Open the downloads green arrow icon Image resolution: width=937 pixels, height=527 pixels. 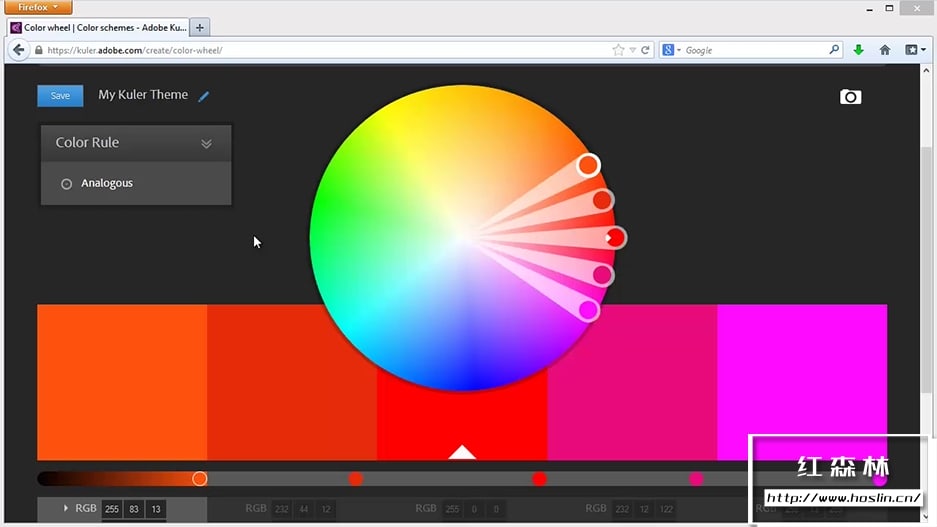(859, 50)
